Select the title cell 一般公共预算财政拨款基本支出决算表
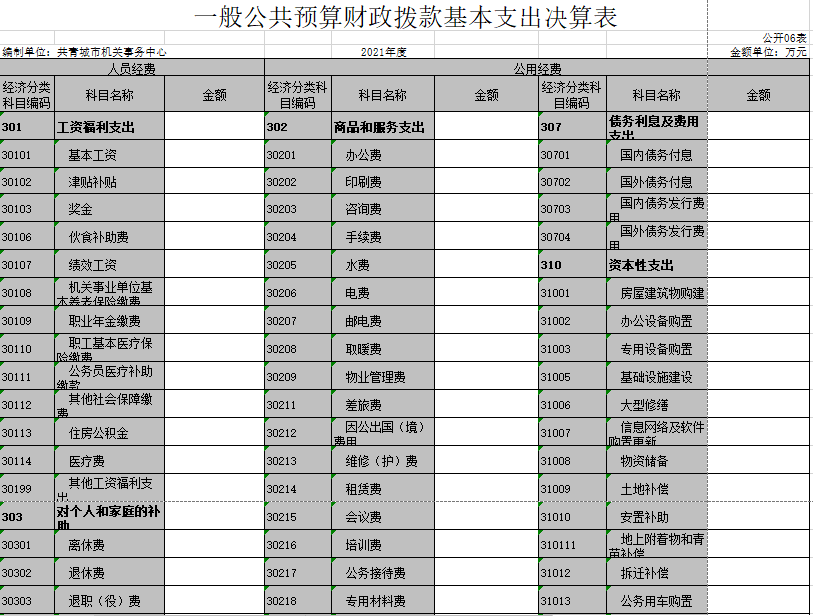The height and width of the screenshot is (616, 813). click(405, 17)
